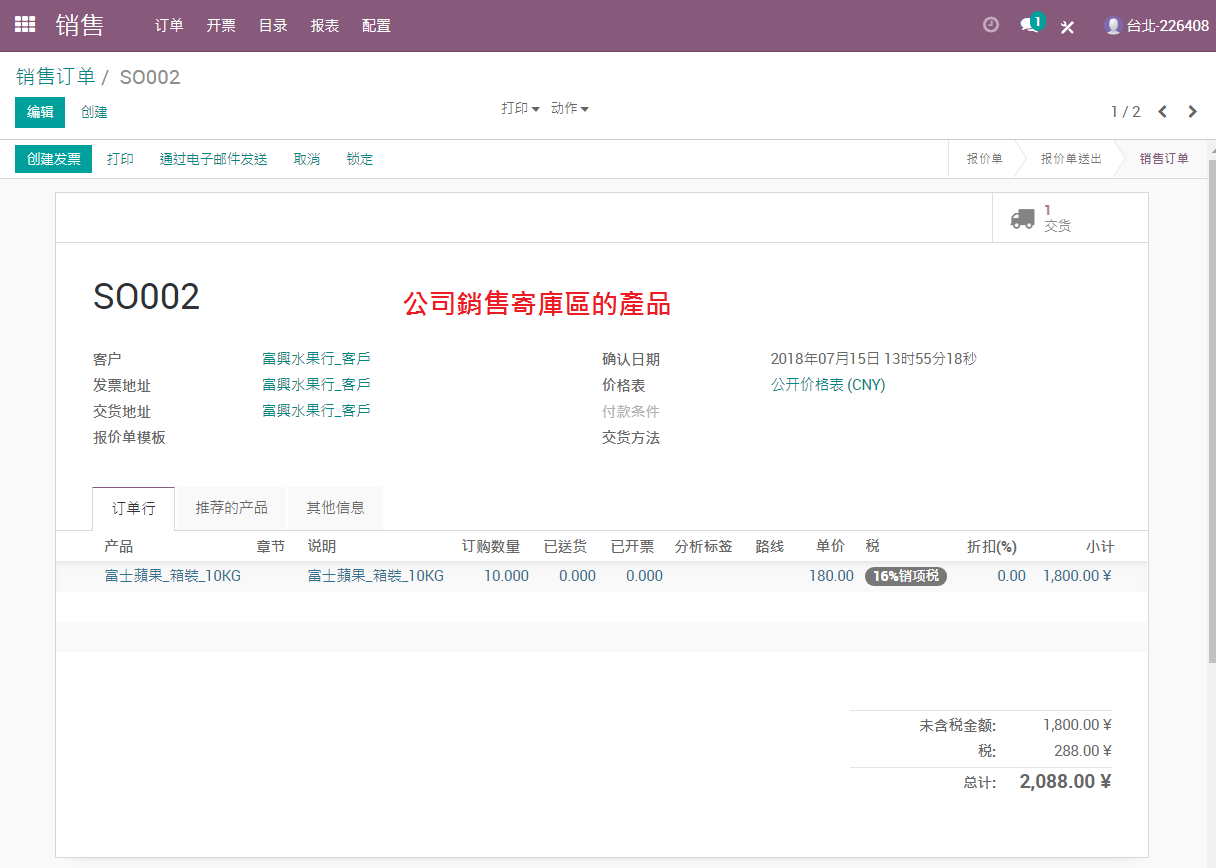
Task: Select the 销售订单 status stage
Action: point(1164,159)
